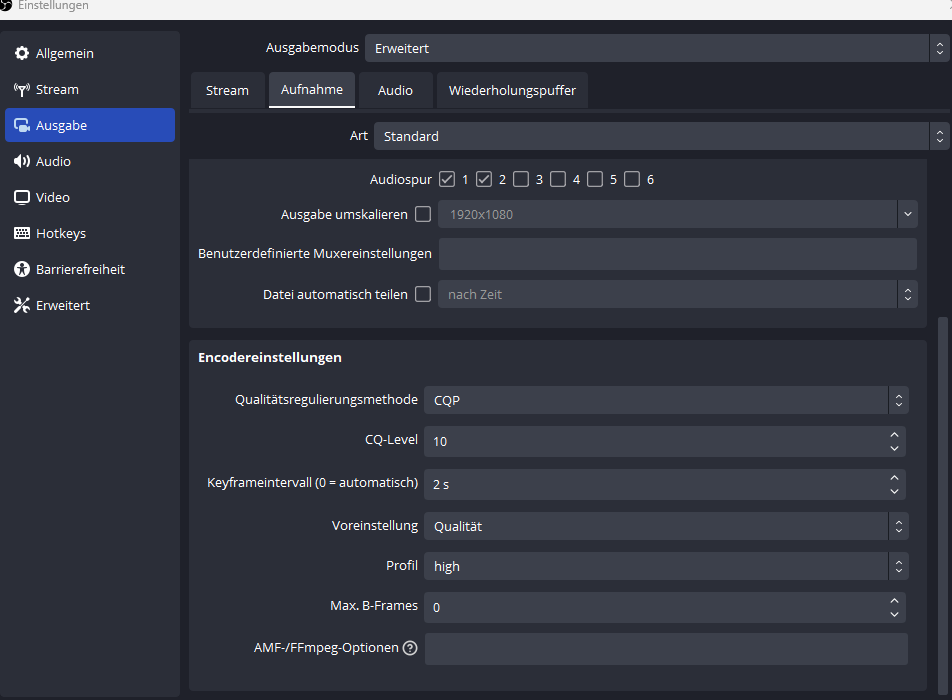Open the 1920x1080 rescale resolution dropdown
Screen dimensions: 952x700
678,214
